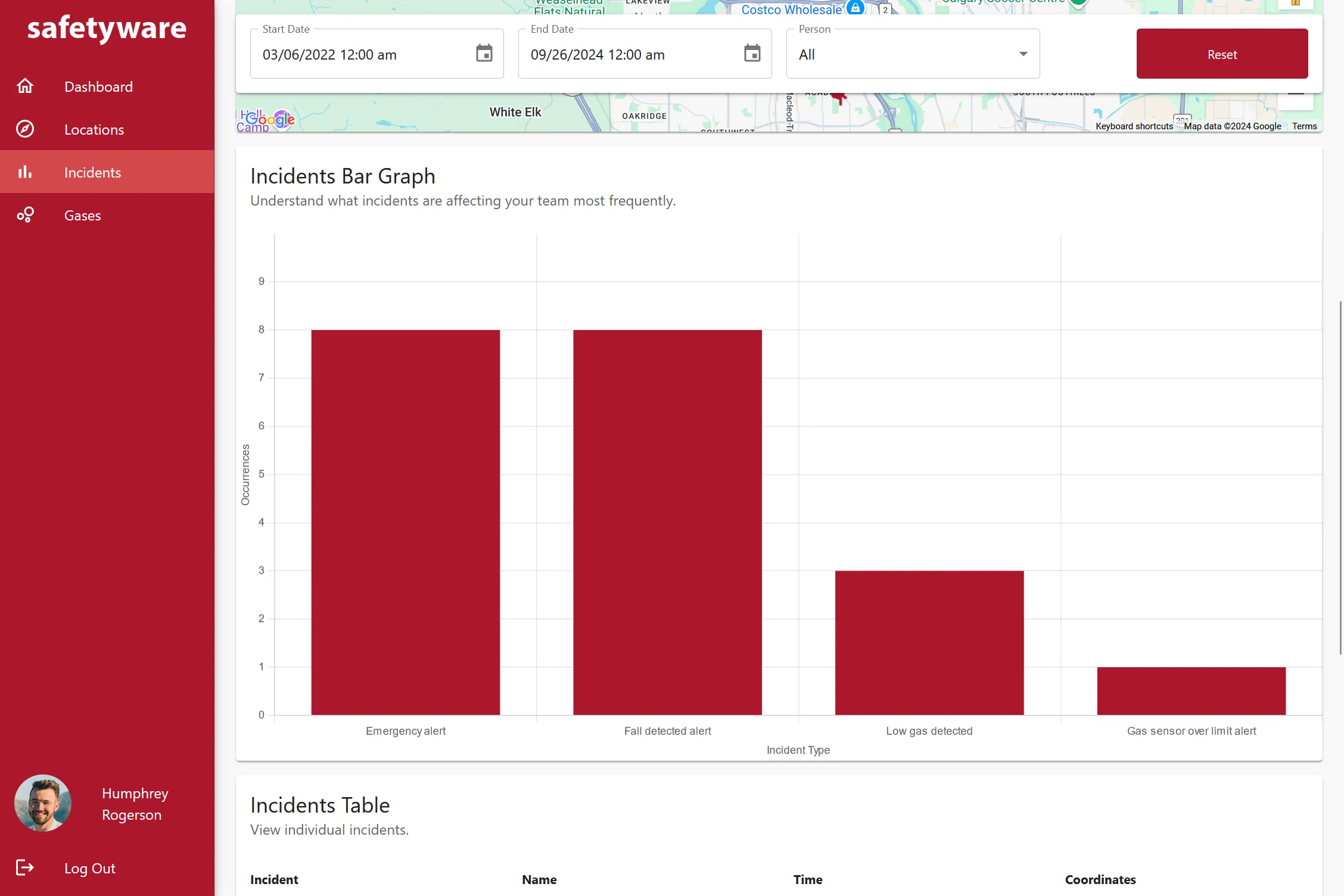Open the Gases page
Screen dimensions: 1344x896
pos(107,215)
